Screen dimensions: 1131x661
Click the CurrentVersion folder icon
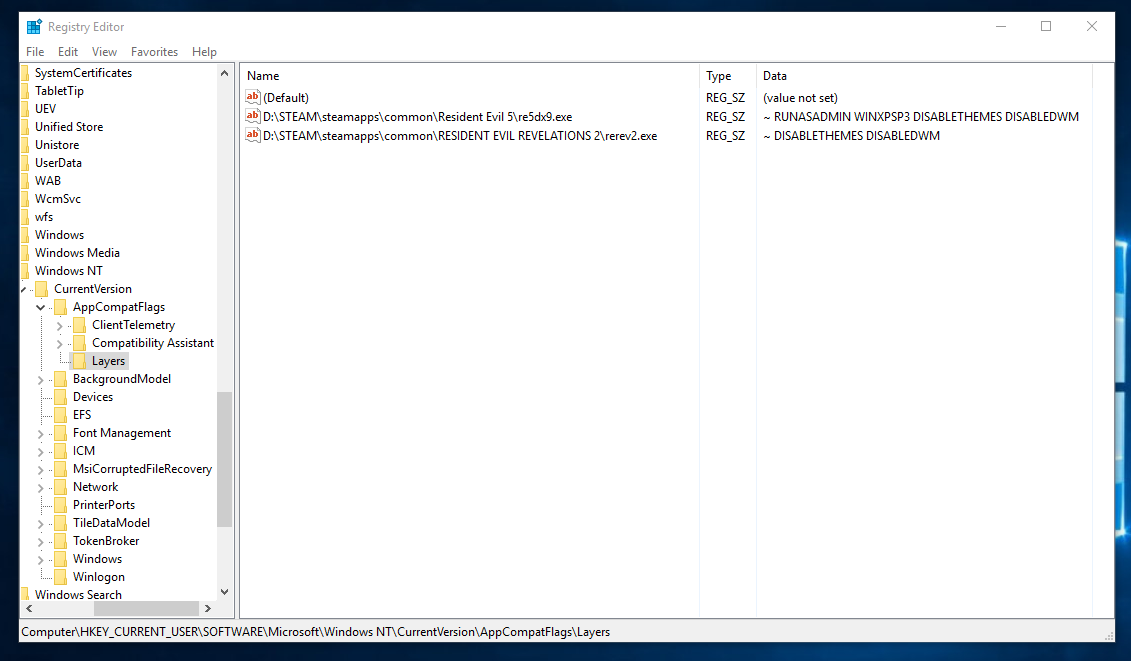[x=42, y=289]
